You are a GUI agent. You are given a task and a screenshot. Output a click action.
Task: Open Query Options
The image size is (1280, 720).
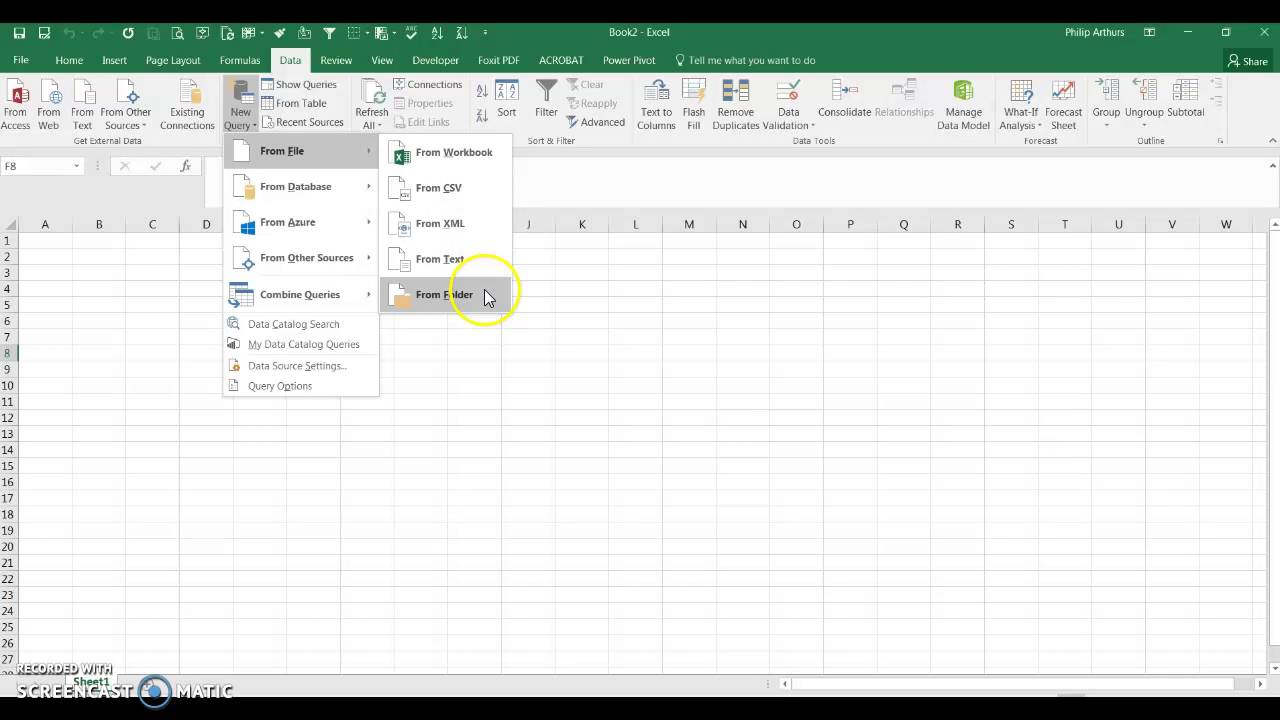click(x=301, y=386)
